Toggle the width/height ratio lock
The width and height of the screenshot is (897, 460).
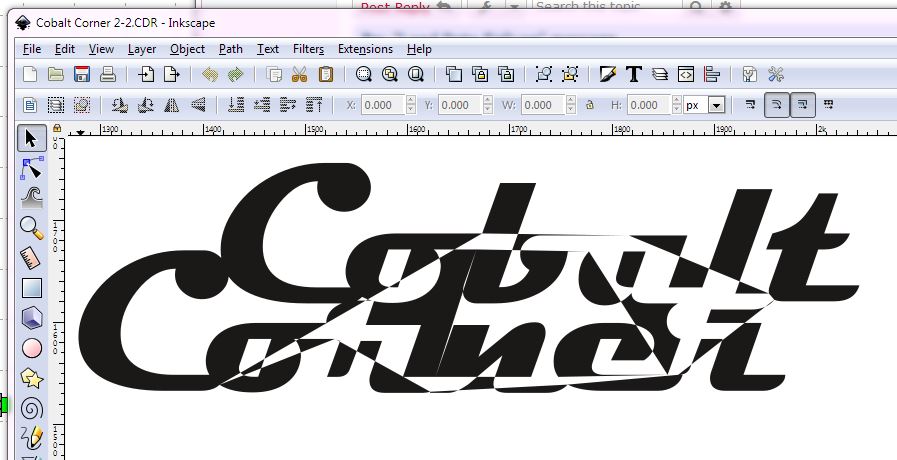click(590, 105)
